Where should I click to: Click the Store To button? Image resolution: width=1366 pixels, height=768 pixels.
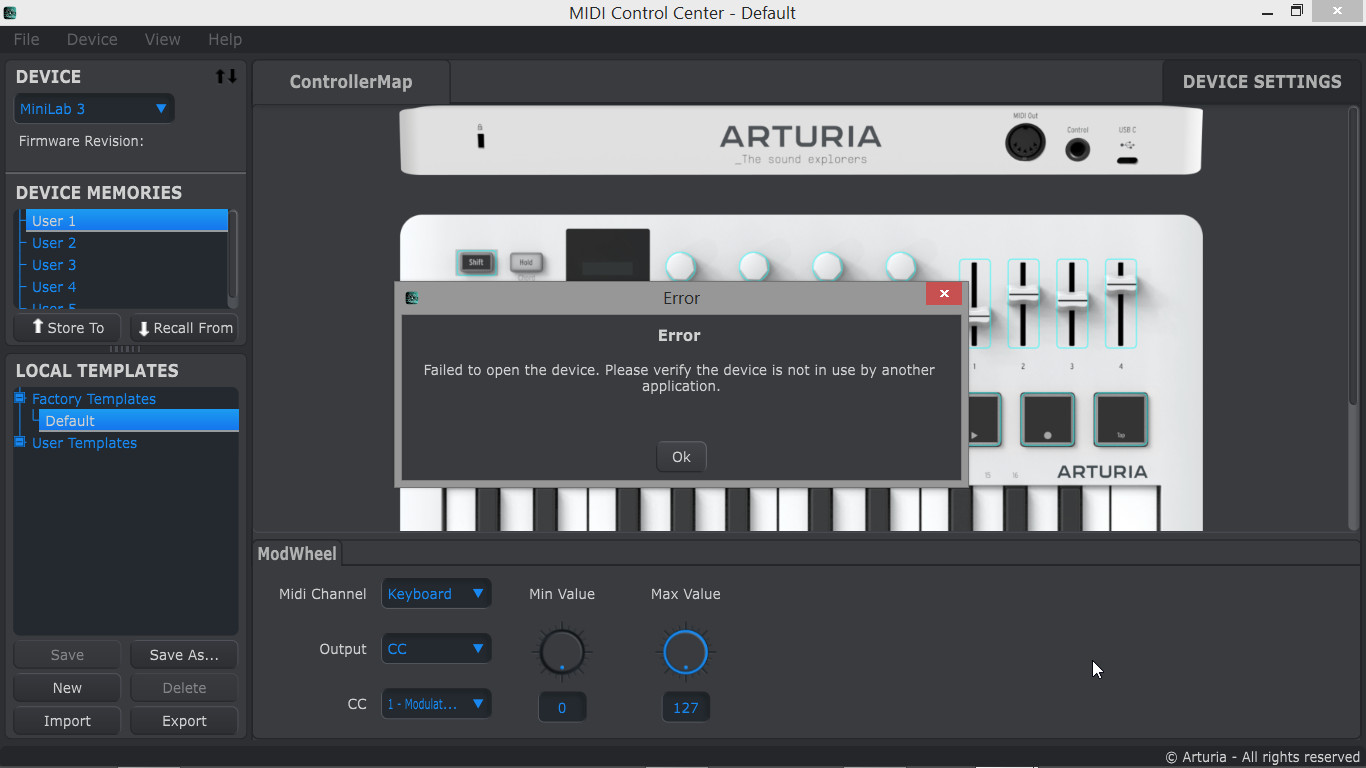67,328
